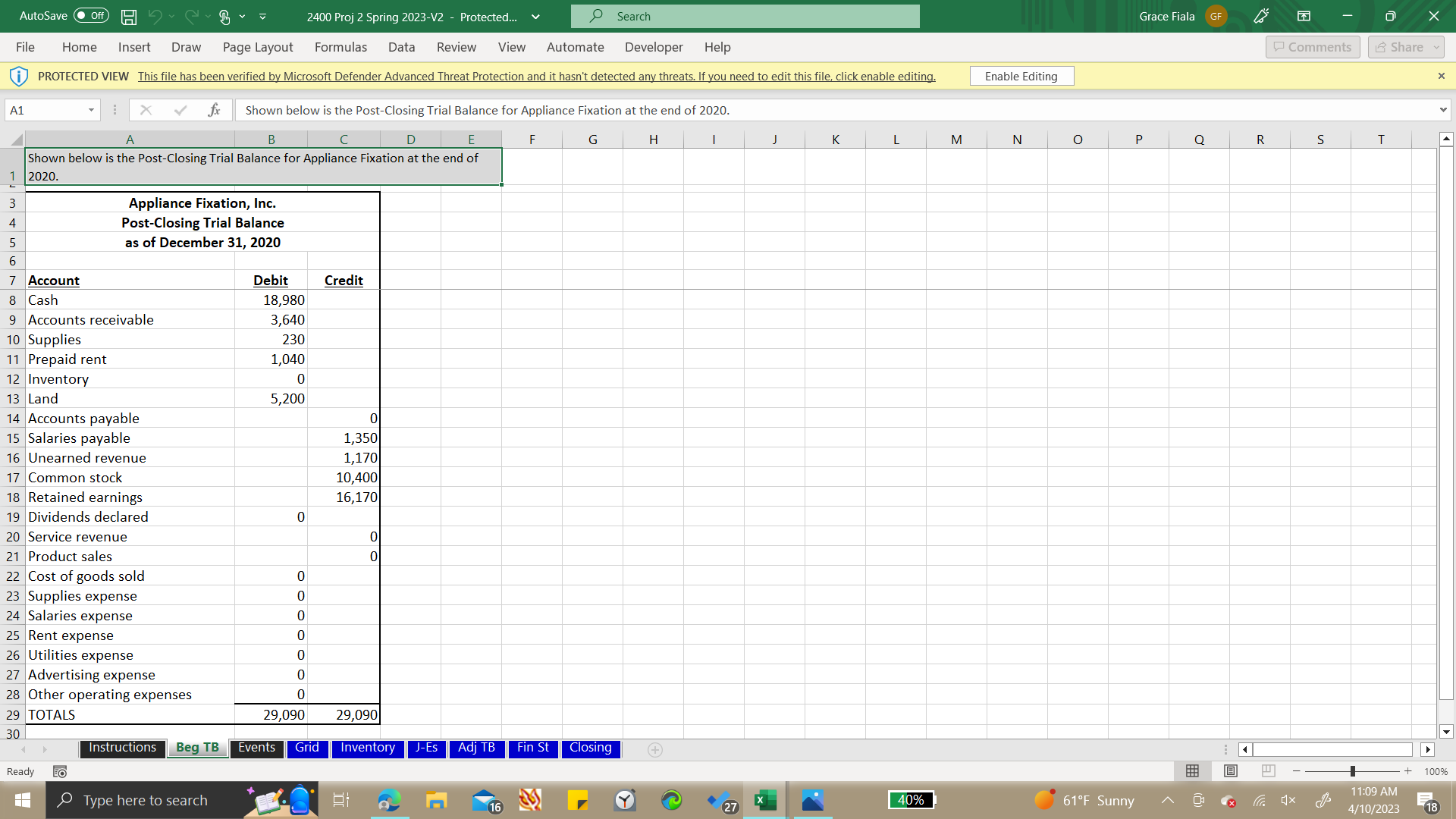1456x819 pixels.
Task: Switch to the Closing sheet tab
Action: pos(590,747)
